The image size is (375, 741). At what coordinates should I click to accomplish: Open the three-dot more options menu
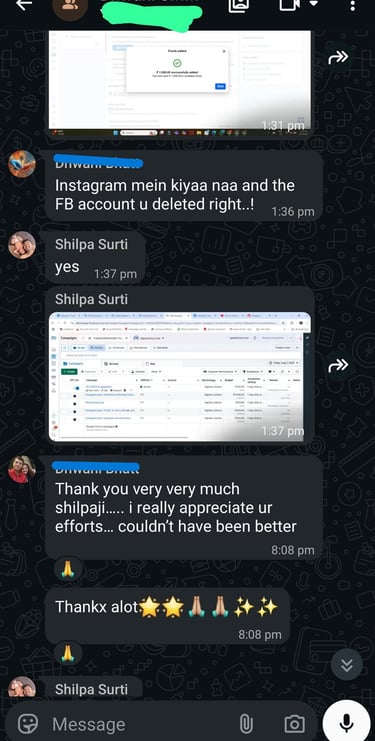(352, 5)
